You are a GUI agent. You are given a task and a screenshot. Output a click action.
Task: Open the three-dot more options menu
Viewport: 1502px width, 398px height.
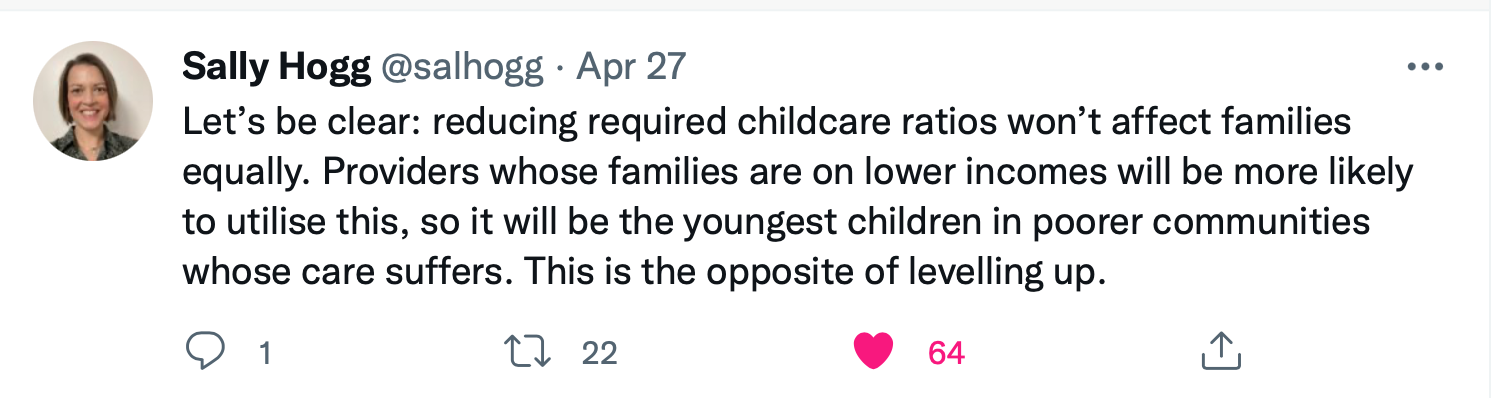coord(1425,68)
